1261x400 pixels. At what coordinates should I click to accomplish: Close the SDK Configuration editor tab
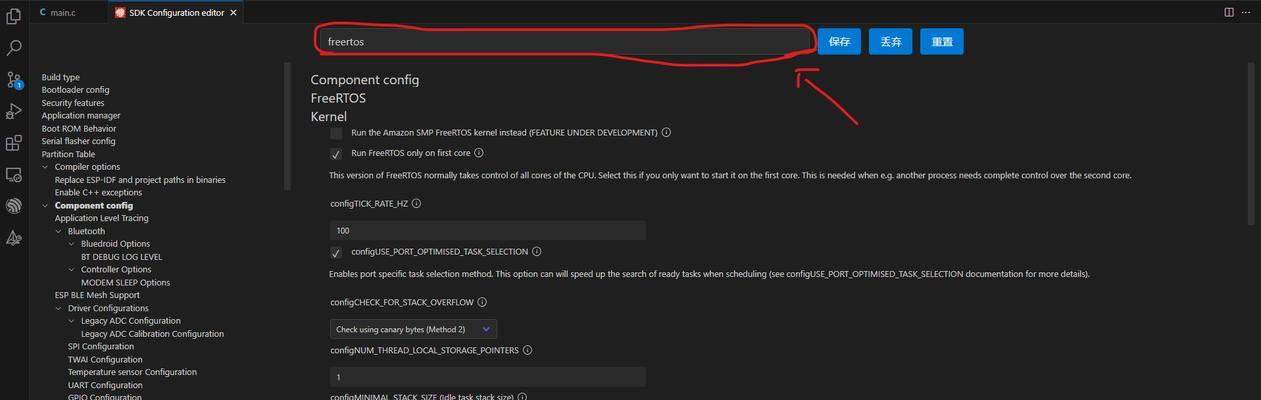coord(235,13)
